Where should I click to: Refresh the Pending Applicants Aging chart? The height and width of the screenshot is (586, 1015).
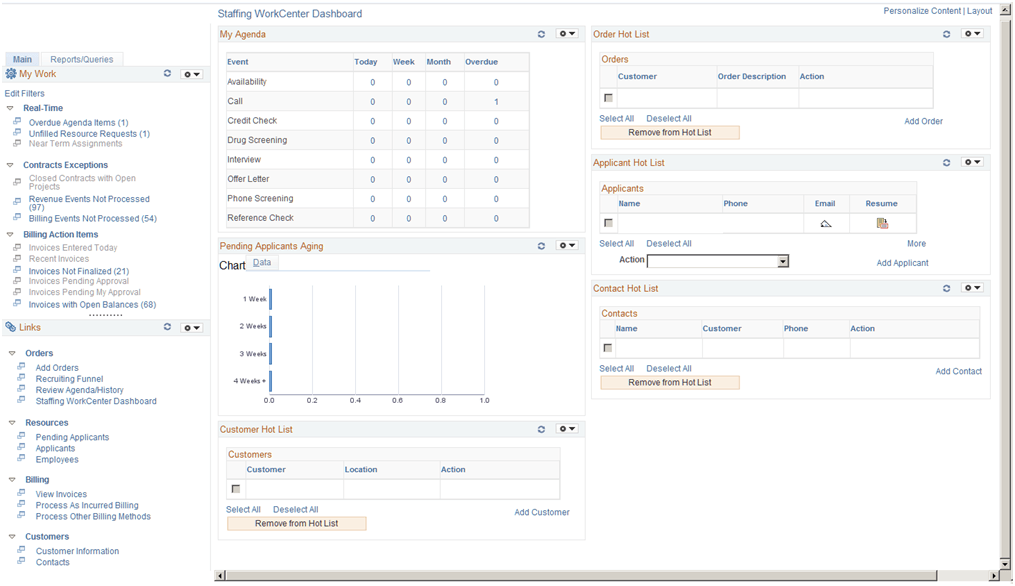point(541,245)
